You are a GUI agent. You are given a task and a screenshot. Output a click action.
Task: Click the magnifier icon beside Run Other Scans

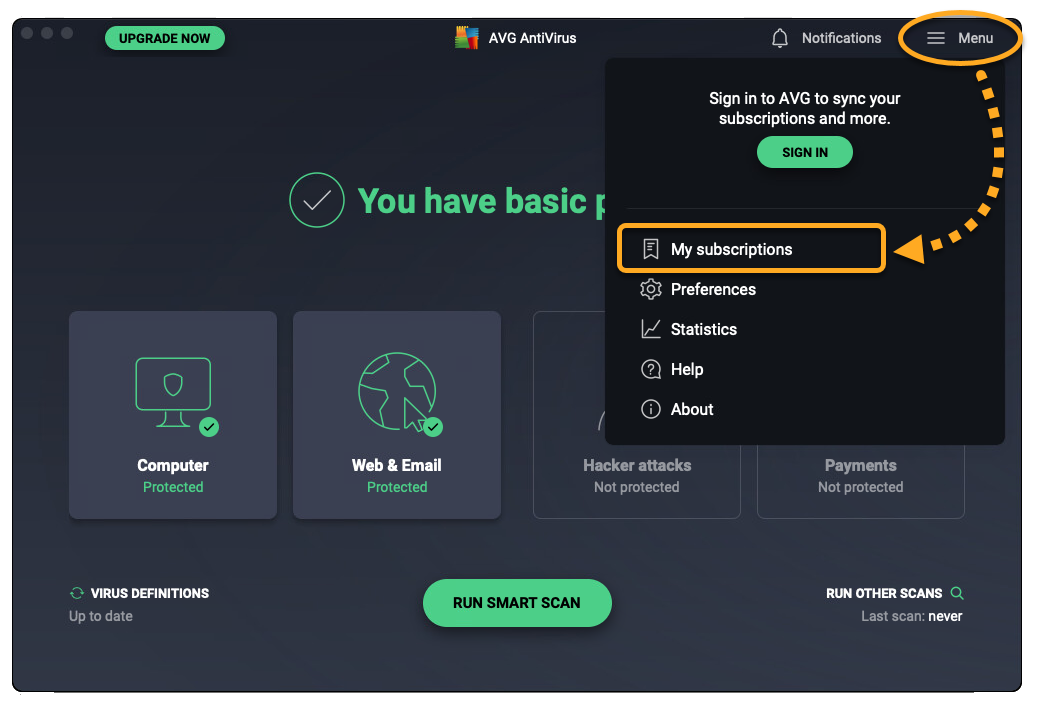click(957, 593)
